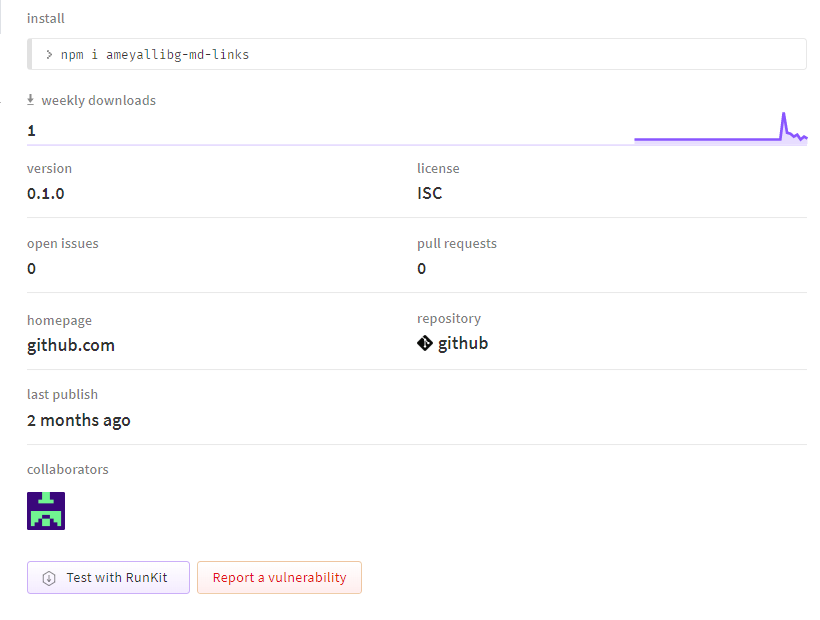
Task: Click the chevron prompt icon in install box
Action: pyautogui.click(x=49, y=54)
